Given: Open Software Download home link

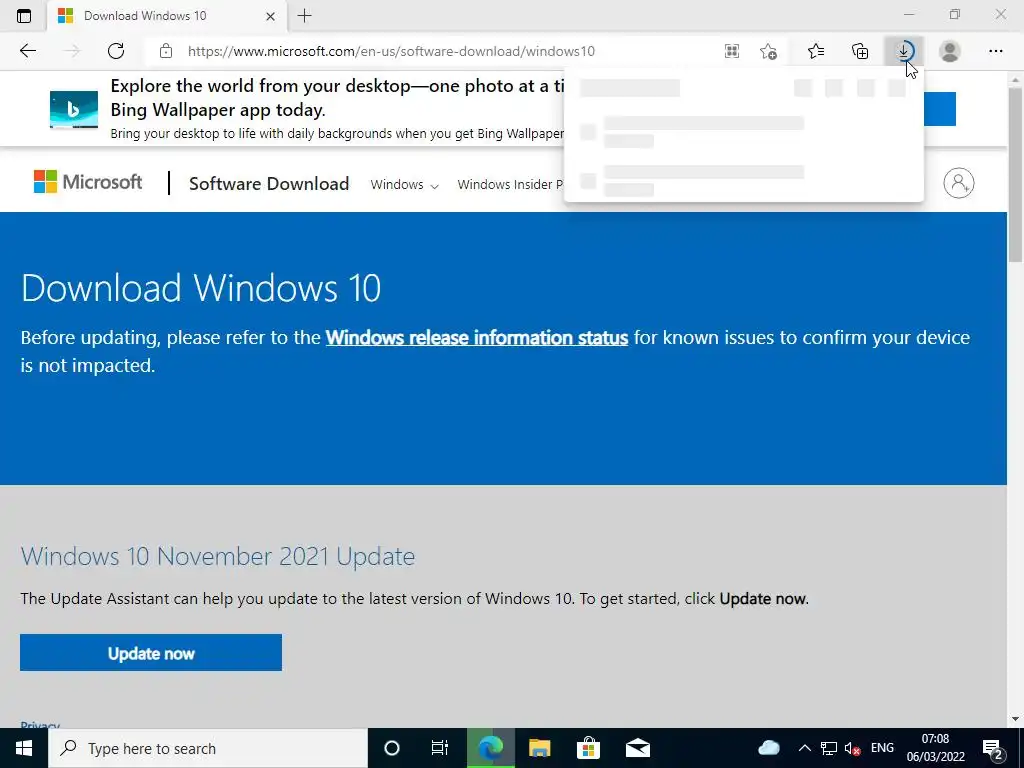Looking at the screenshot, I should click(268, 184).
